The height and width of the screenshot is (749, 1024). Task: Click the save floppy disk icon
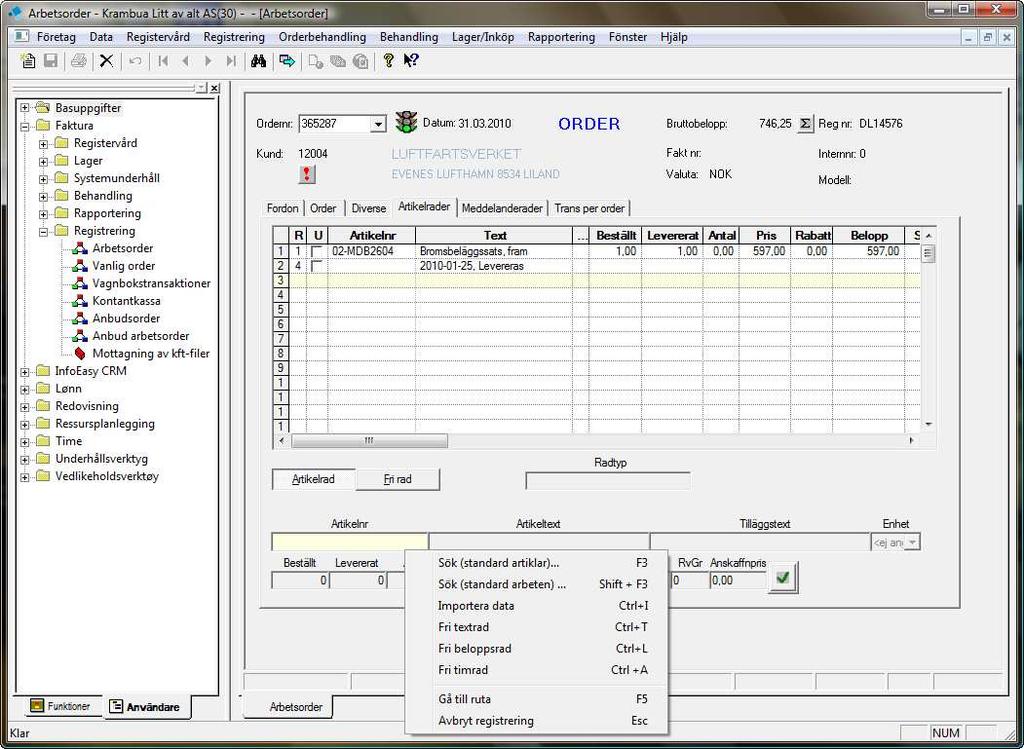[50, 61]
